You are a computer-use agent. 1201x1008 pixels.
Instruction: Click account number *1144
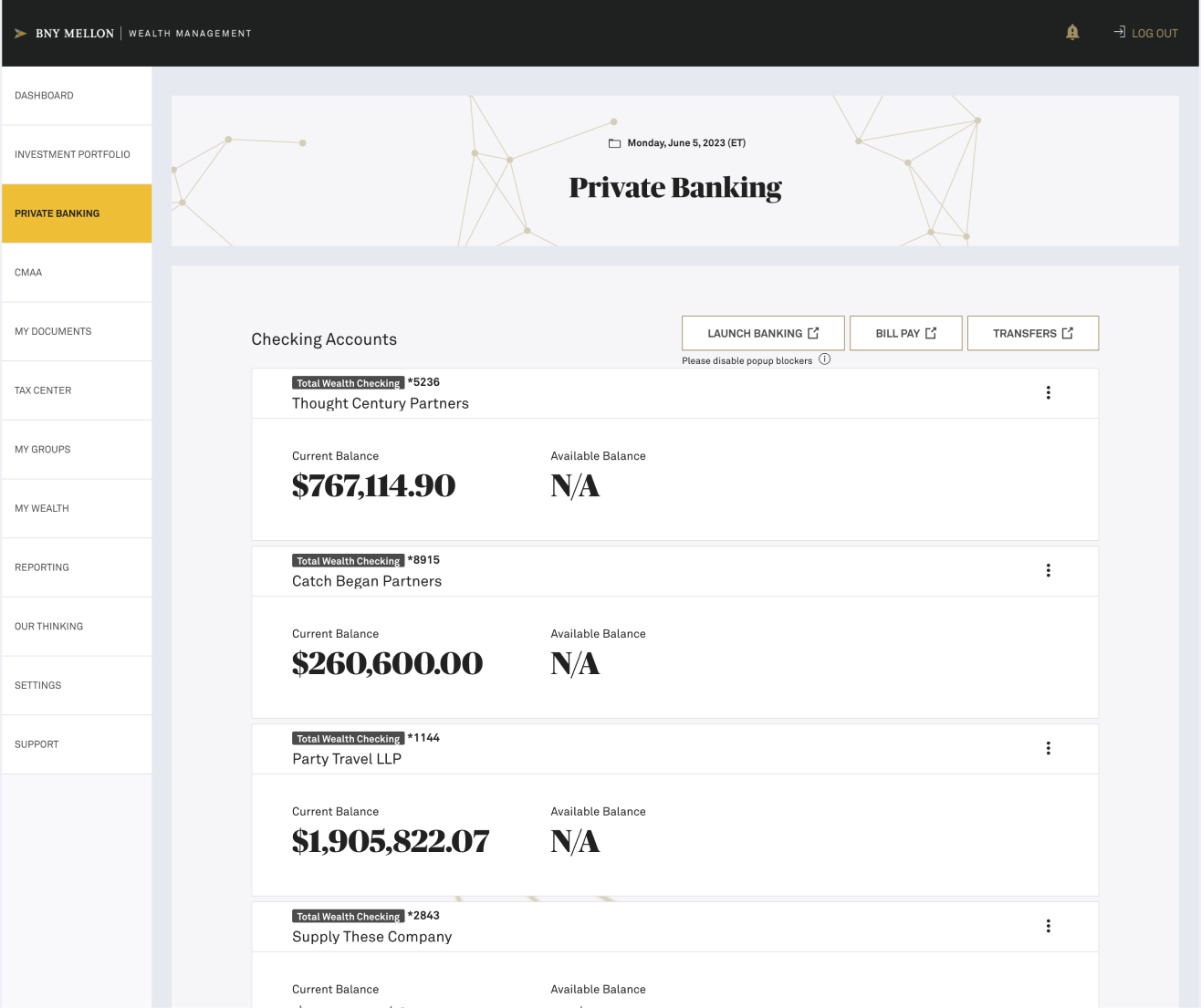point(423,738)
